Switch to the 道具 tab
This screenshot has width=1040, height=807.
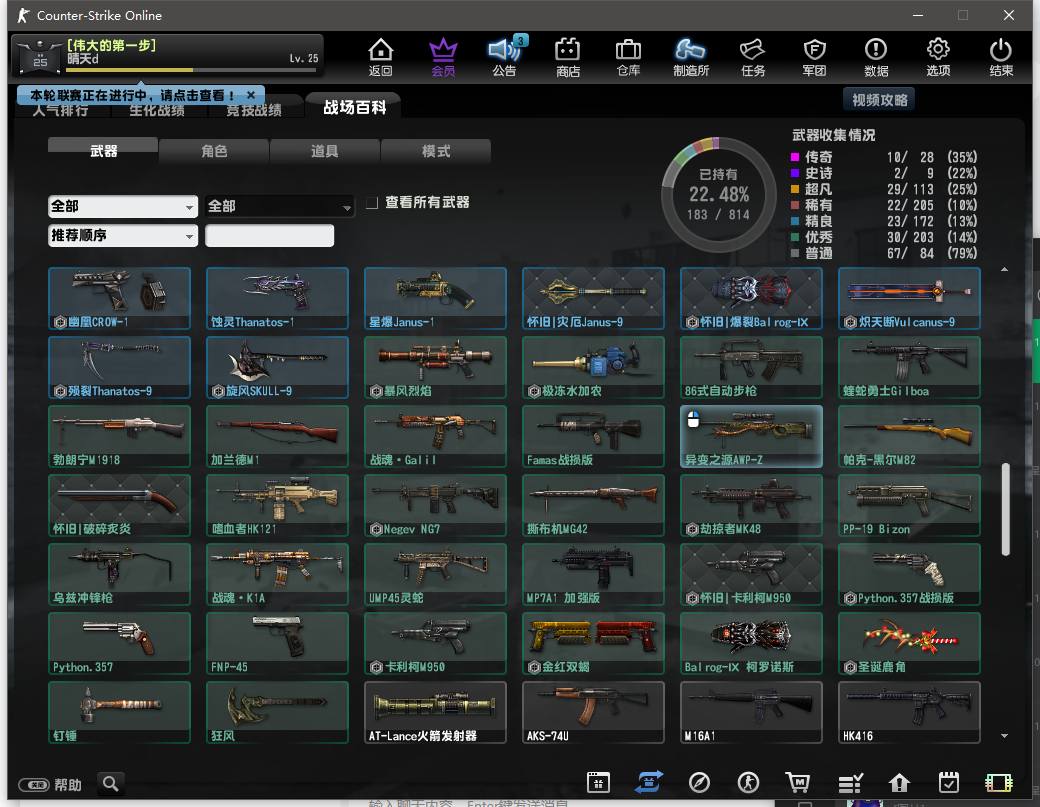click(x=324, y=151)
